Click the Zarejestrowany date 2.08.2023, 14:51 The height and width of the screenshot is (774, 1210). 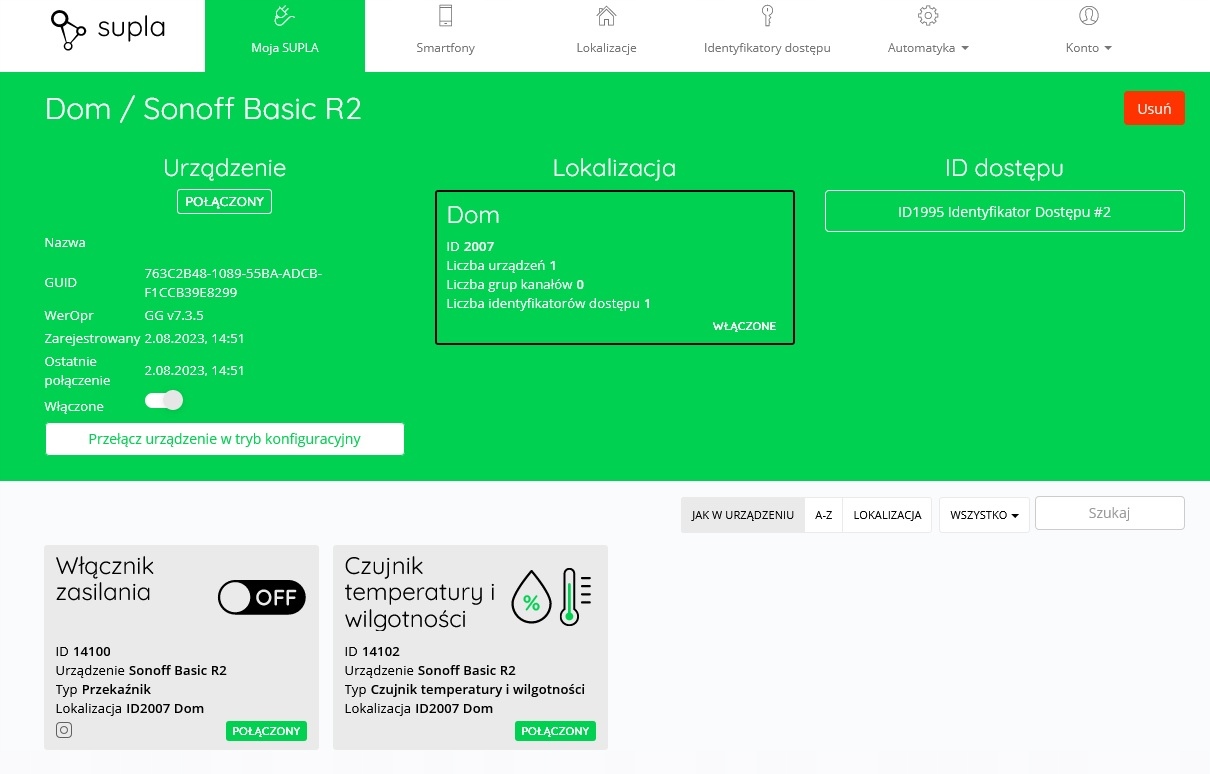click(195, 338)
